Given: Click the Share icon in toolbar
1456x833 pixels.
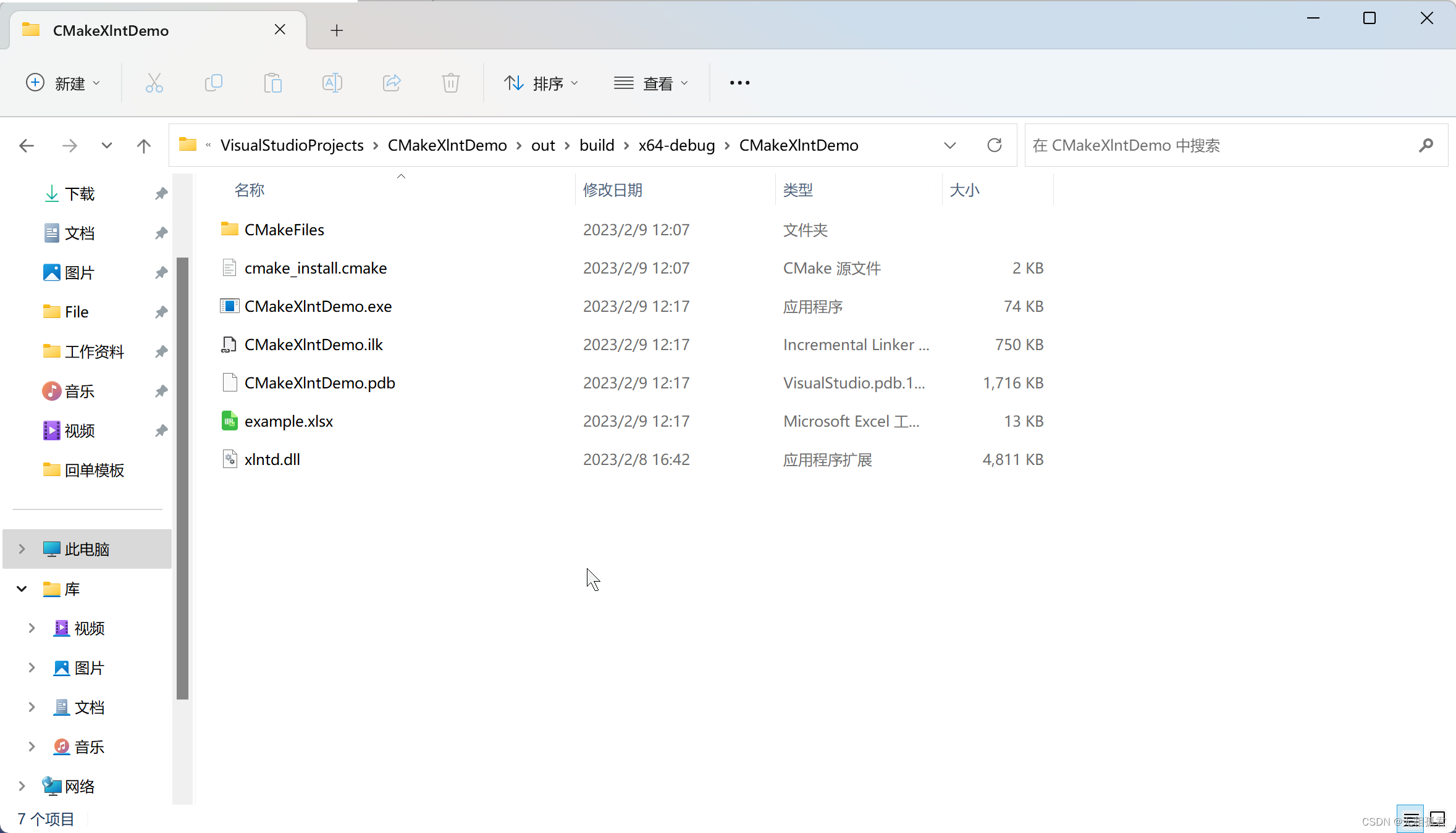Looking at the screenshot, I should tap(392, 83).
